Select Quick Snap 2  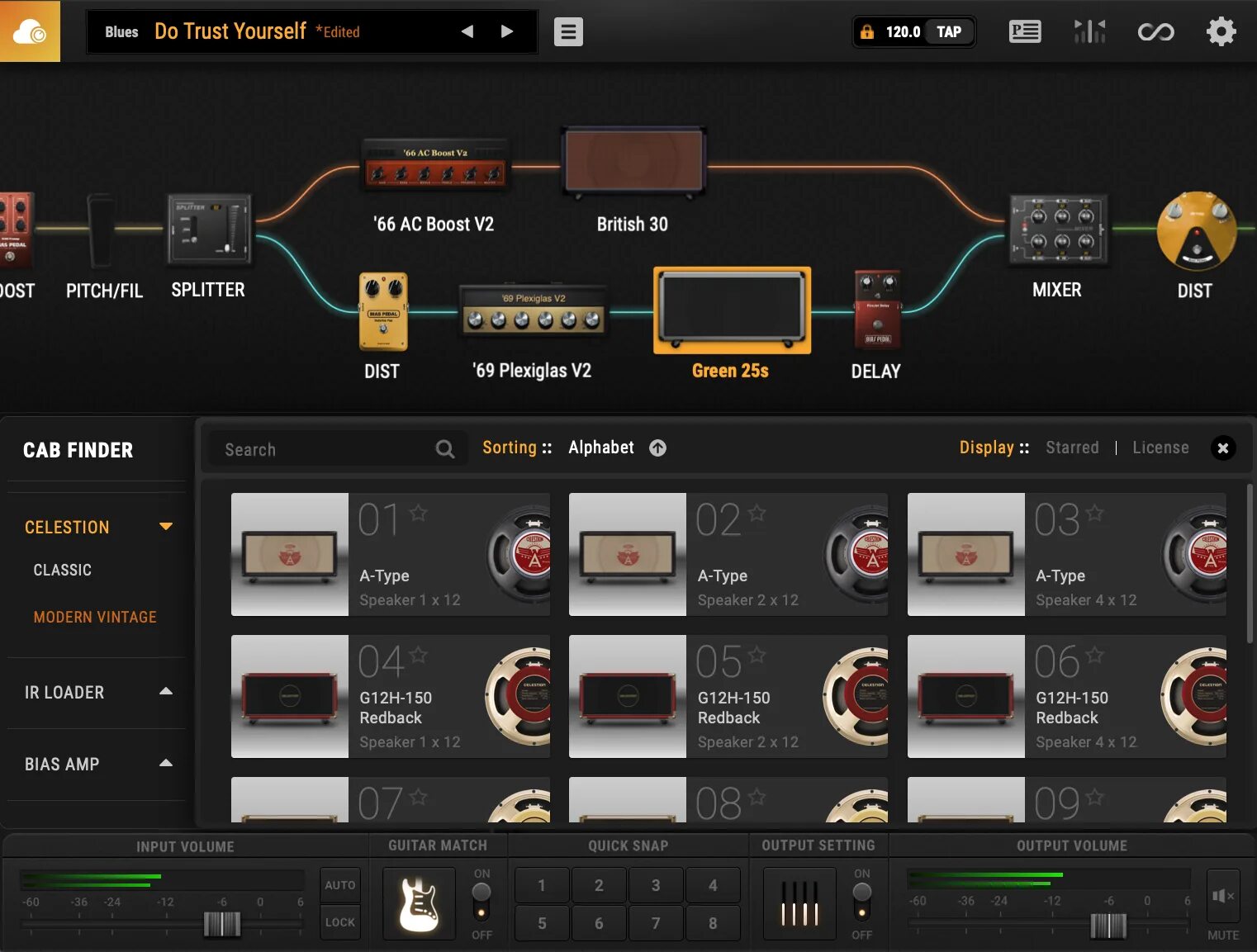(599, 885)
